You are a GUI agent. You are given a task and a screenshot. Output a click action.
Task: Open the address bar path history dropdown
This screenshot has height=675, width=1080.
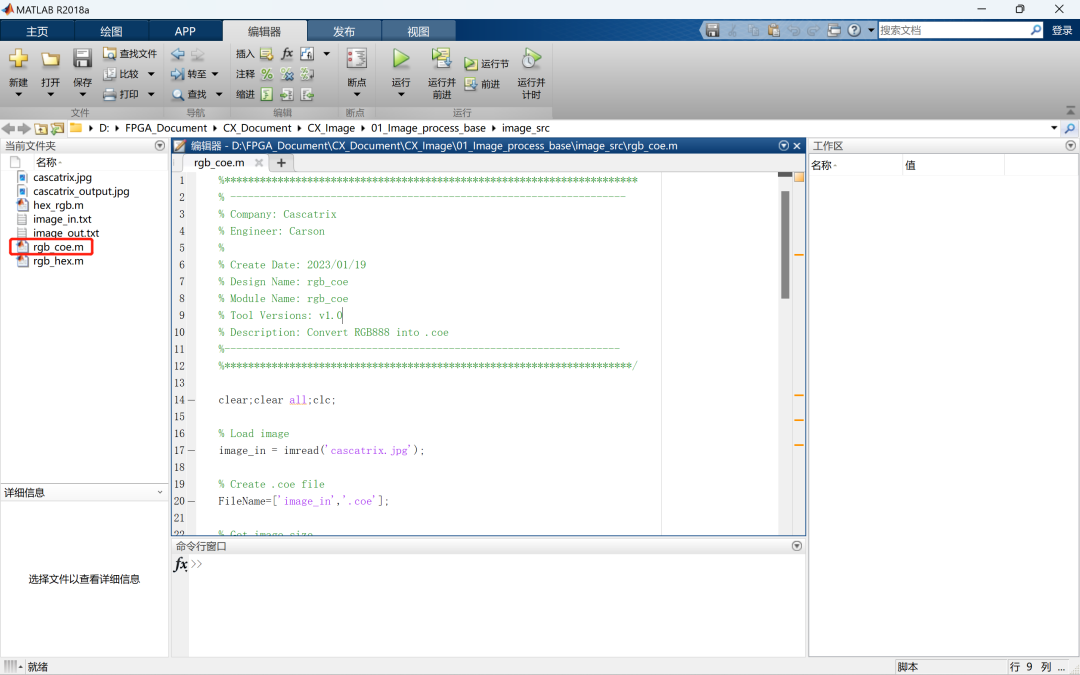(x=1053, y=128)
